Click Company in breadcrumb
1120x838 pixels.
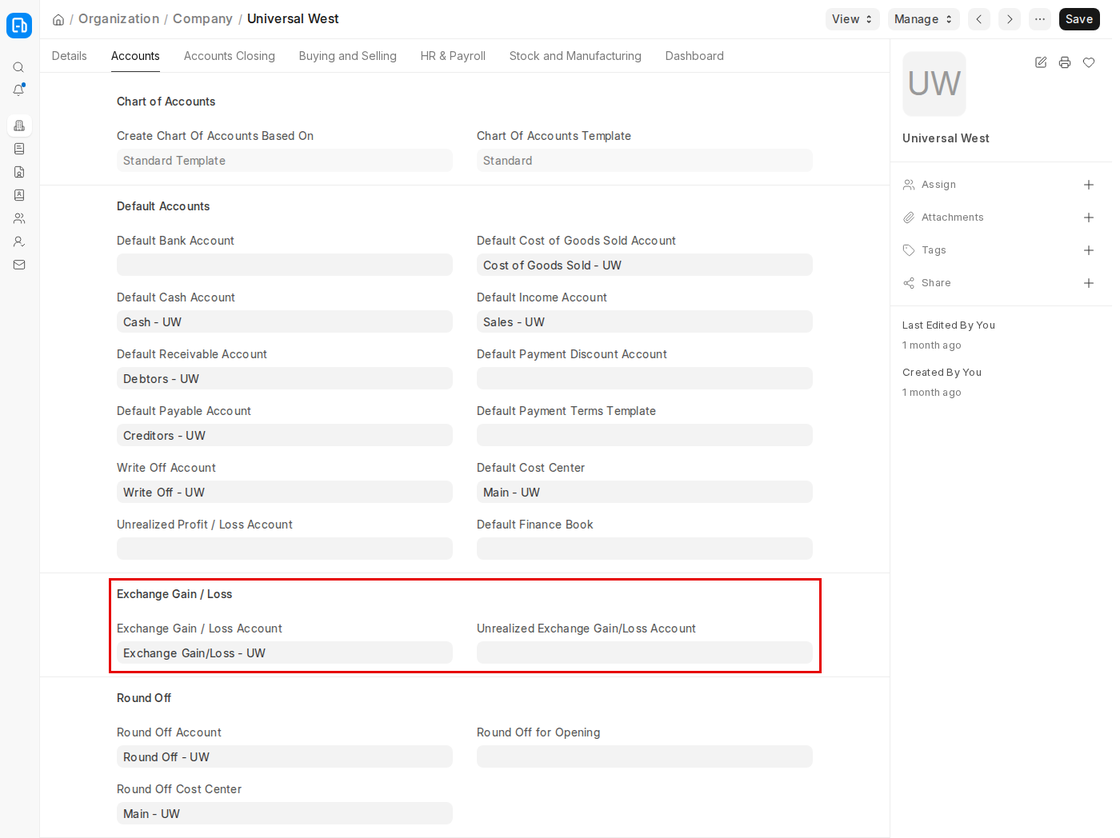[x=203, y=19]
